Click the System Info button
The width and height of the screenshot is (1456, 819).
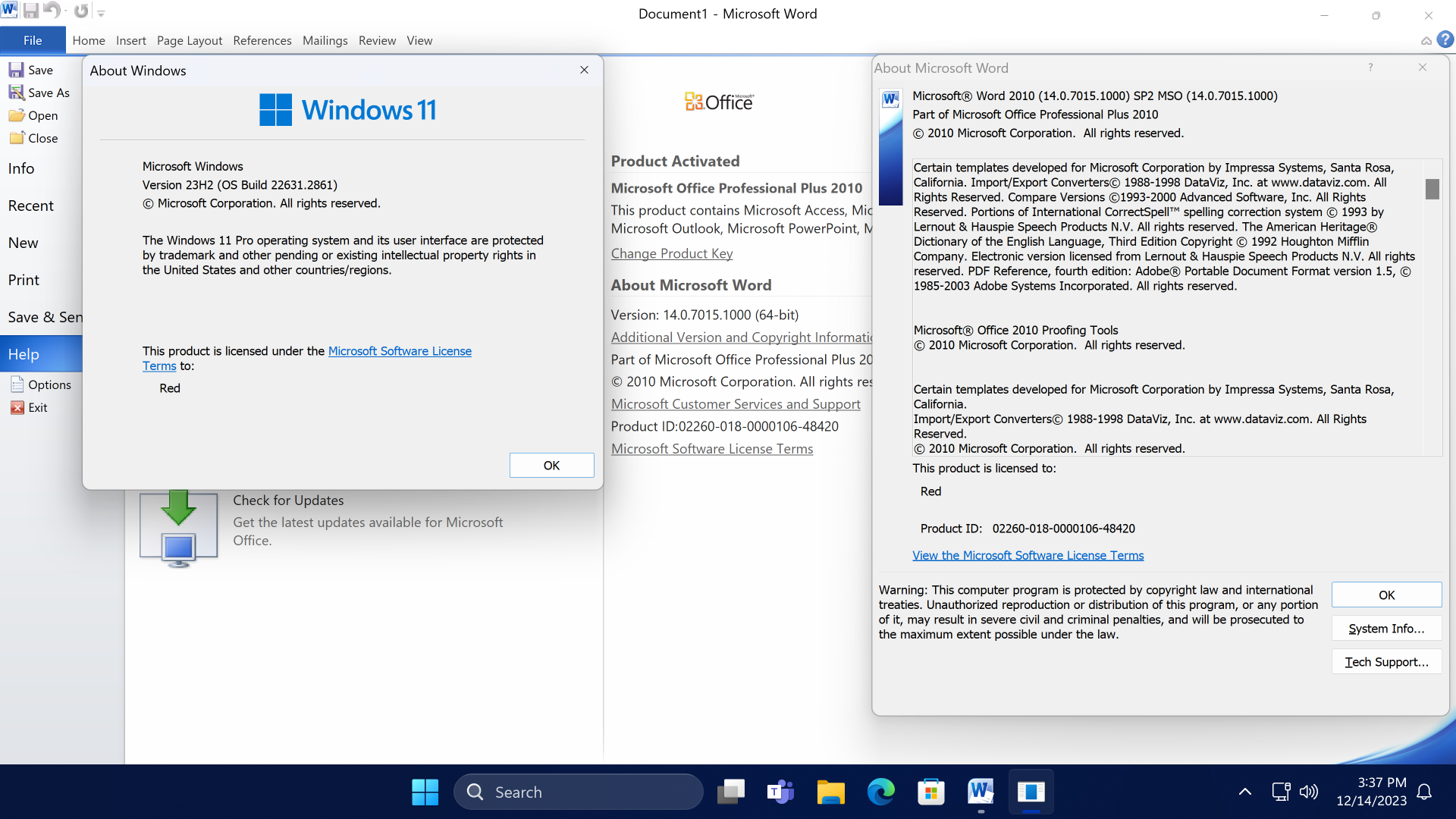pyautogui.click(x=1385, y=628)
